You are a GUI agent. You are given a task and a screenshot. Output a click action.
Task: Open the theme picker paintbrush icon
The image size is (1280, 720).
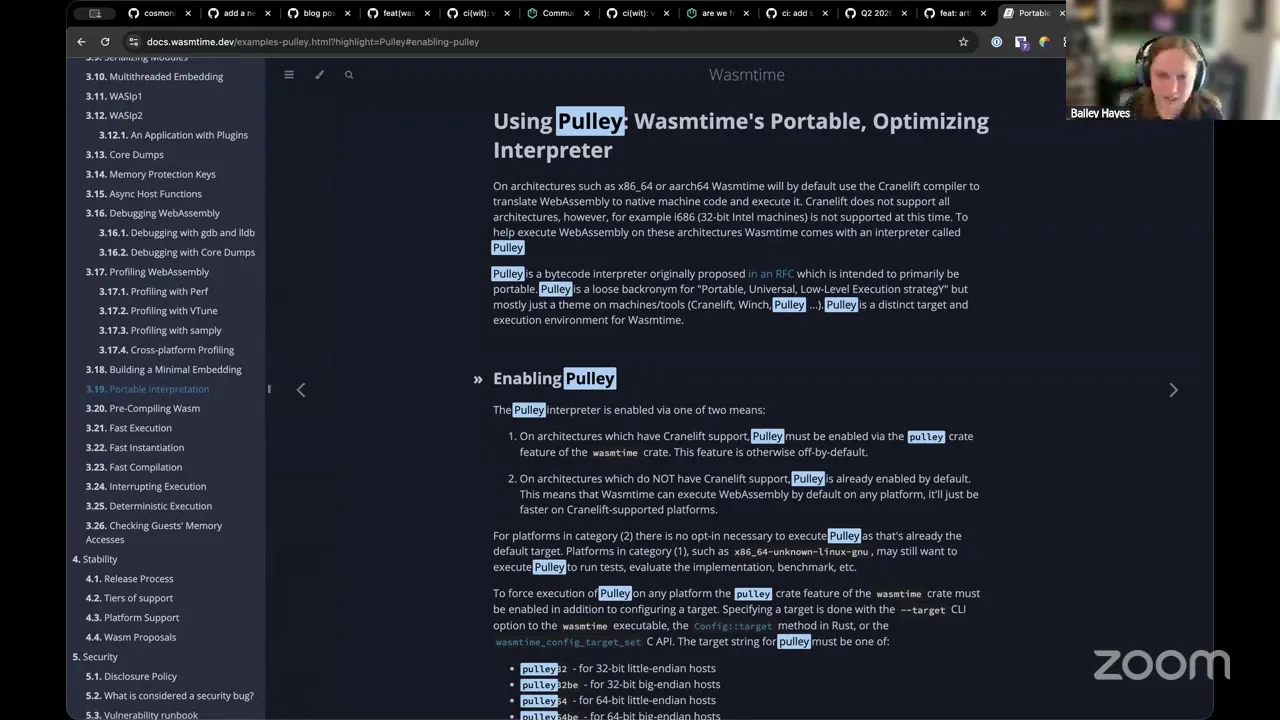coord(319,75)
